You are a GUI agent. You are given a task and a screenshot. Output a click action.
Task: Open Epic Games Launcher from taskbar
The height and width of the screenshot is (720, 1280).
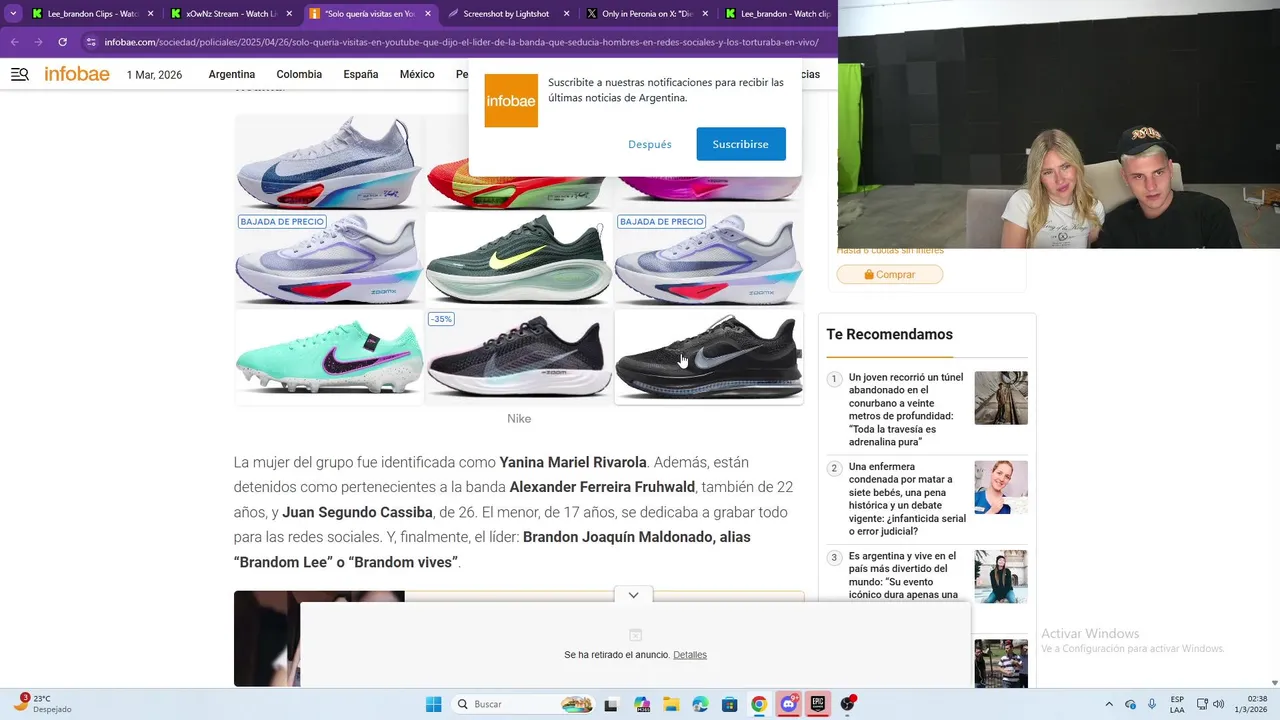[818, 704]
